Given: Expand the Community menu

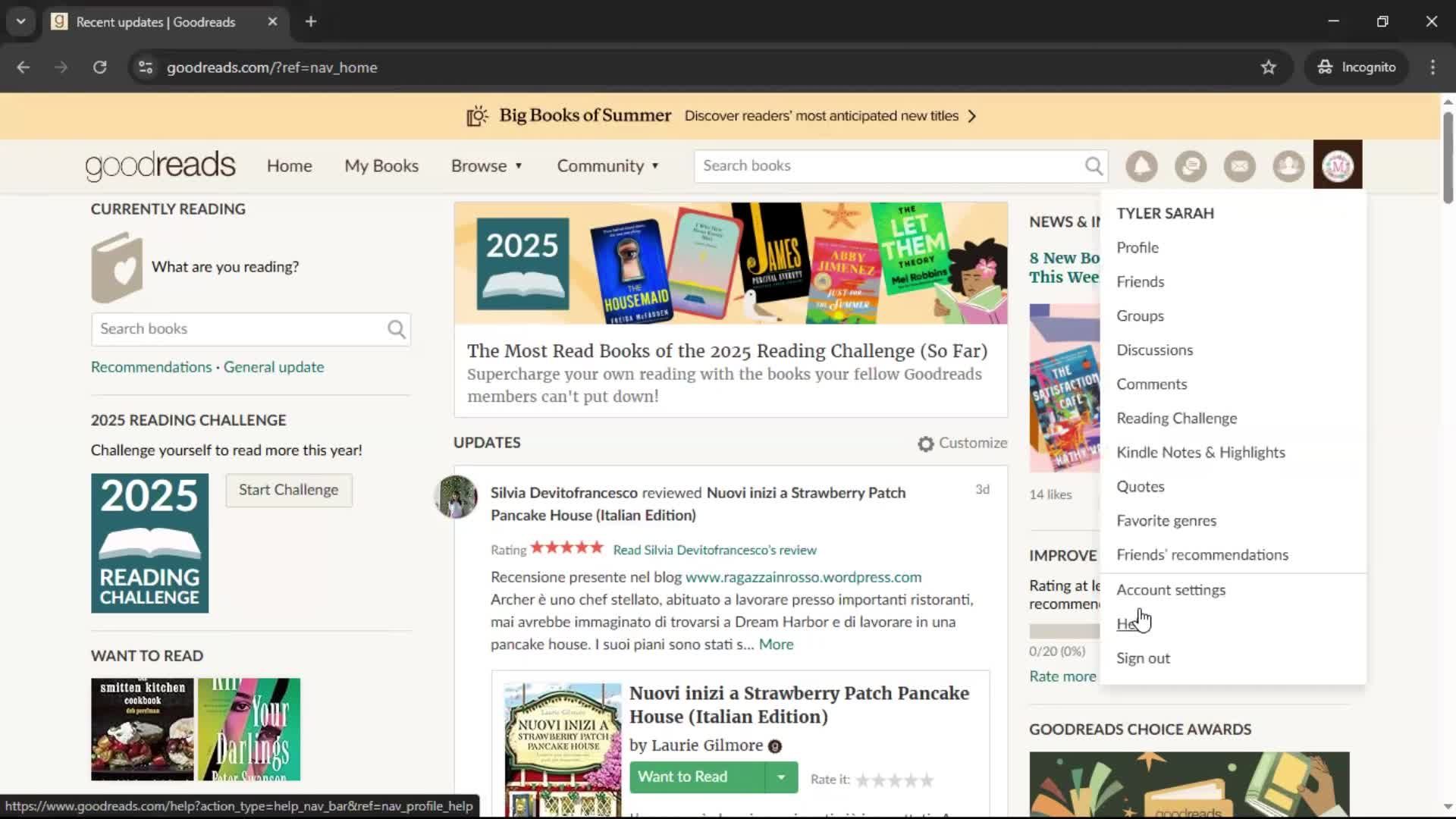Looking at the screenshot, I should 608,166.
